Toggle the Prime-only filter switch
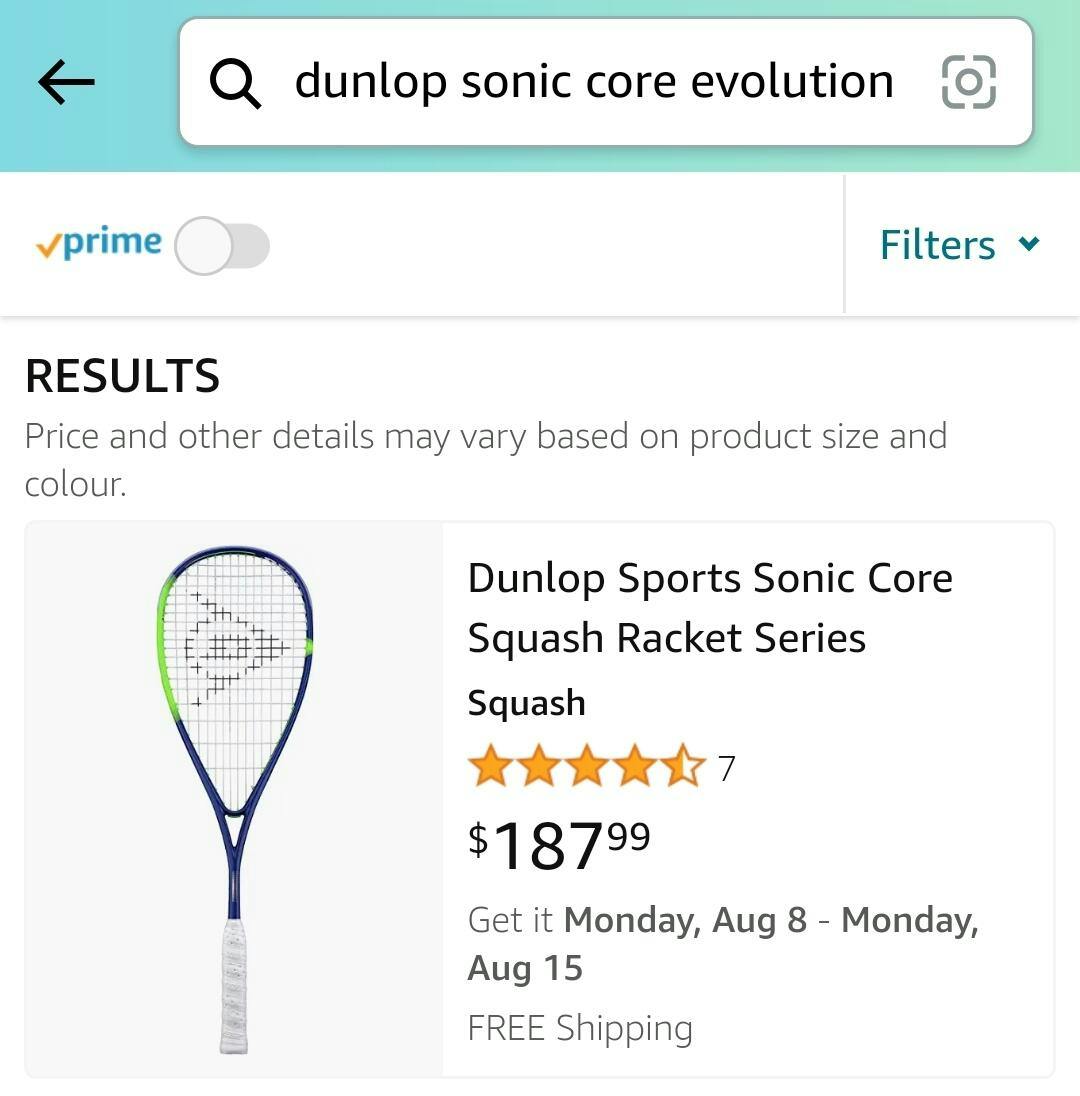The width and height of the screenshot is (1080, 1096). [222, 246]
